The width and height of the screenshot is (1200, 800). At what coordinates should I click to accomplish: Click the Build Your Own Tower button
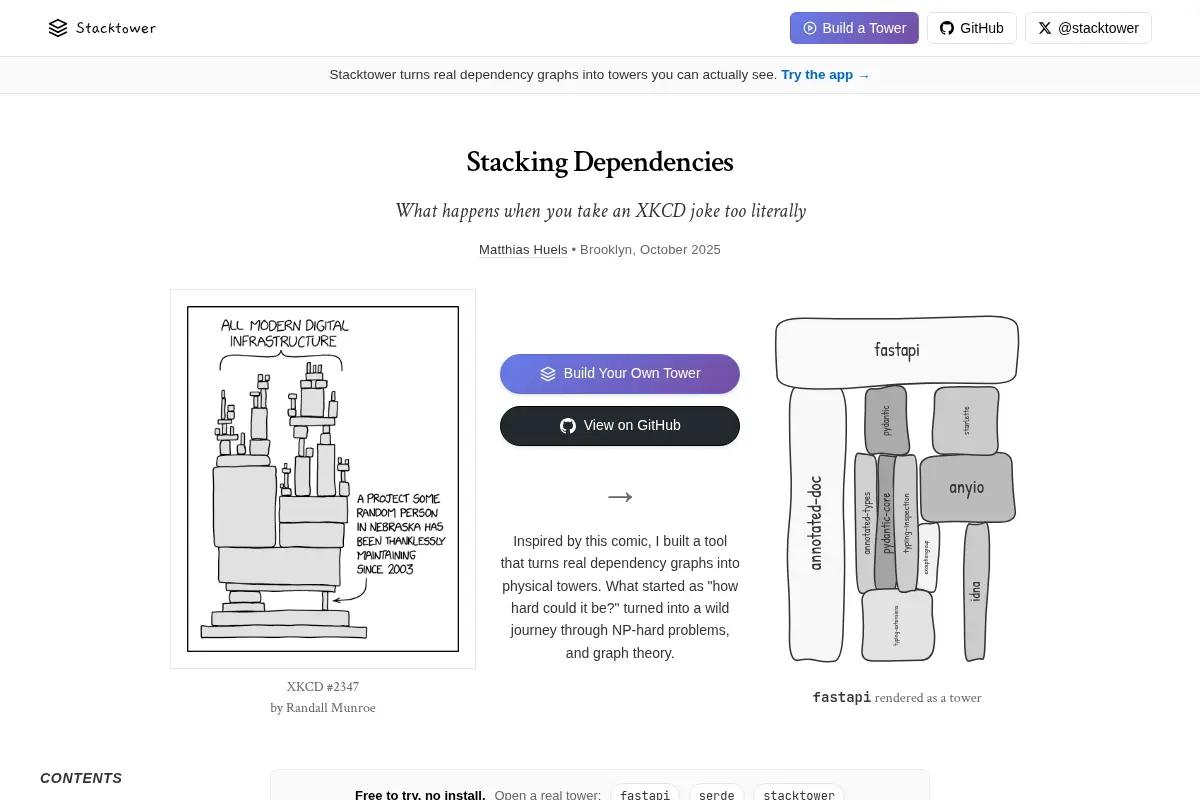click(620, 374)
